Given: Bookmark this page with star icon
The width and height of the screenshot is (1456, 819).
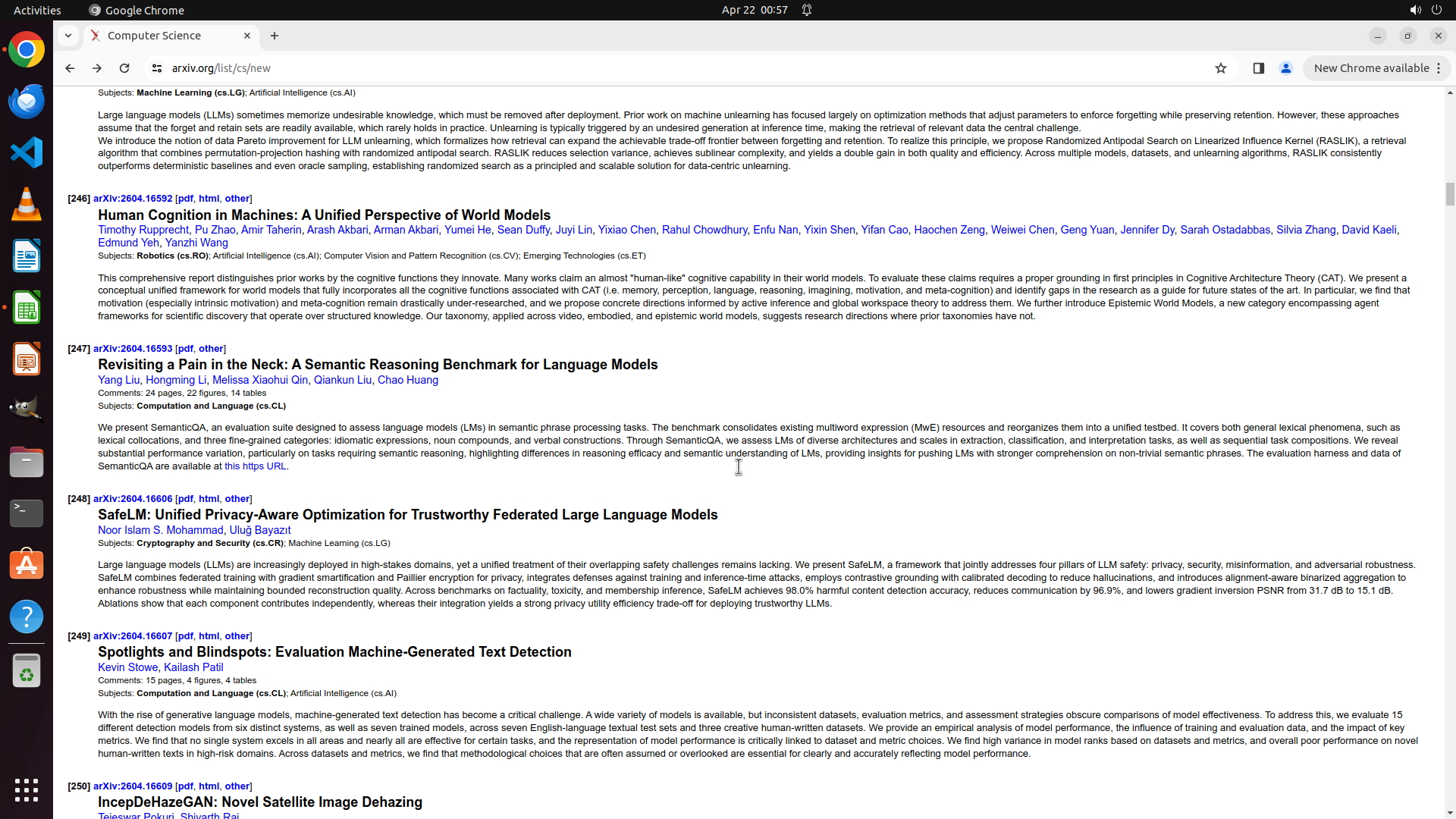Looking at the screenshot, I should pos(1221,68).
